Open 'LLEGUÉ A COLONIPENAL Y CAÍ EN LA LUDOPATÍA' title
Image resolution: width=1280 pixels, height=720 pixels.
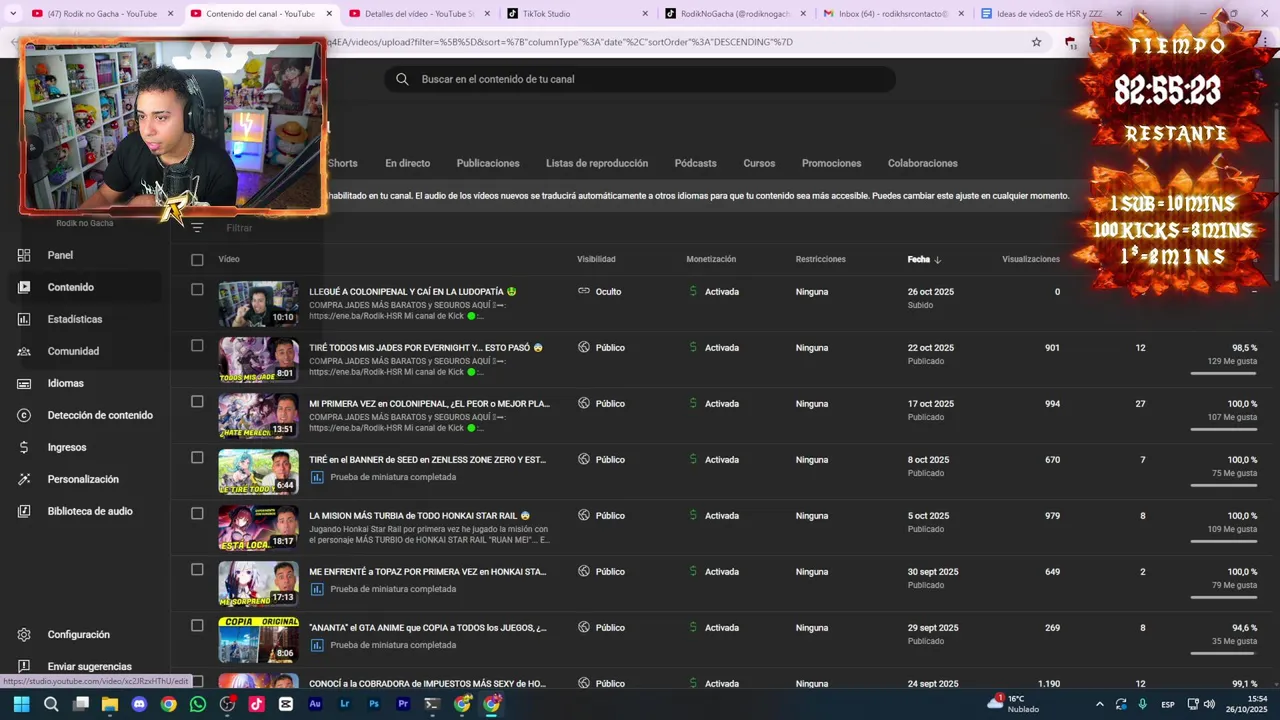pyautogui.click(x=412, y=292)
